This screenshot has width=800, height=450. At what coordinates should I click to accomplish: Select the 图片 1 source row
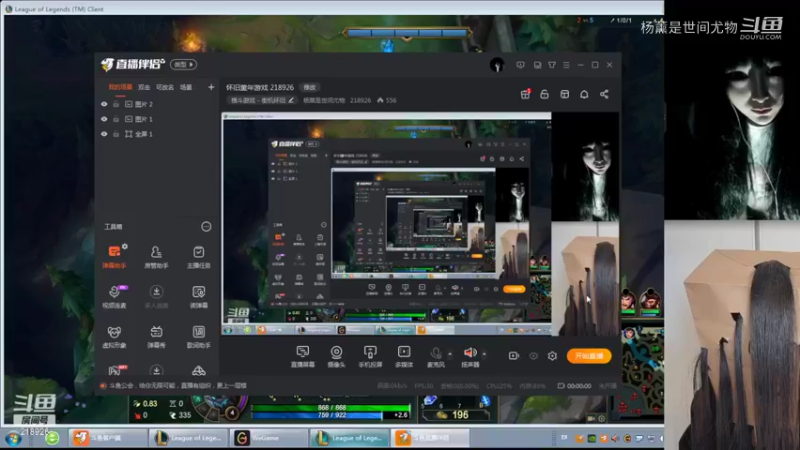click(x=158, y=119)
